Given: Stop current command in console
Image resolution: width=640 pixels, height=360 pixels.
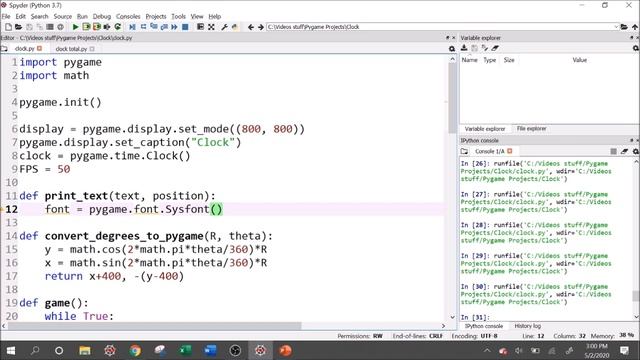Looking at the screenshot, I should 613,151.
